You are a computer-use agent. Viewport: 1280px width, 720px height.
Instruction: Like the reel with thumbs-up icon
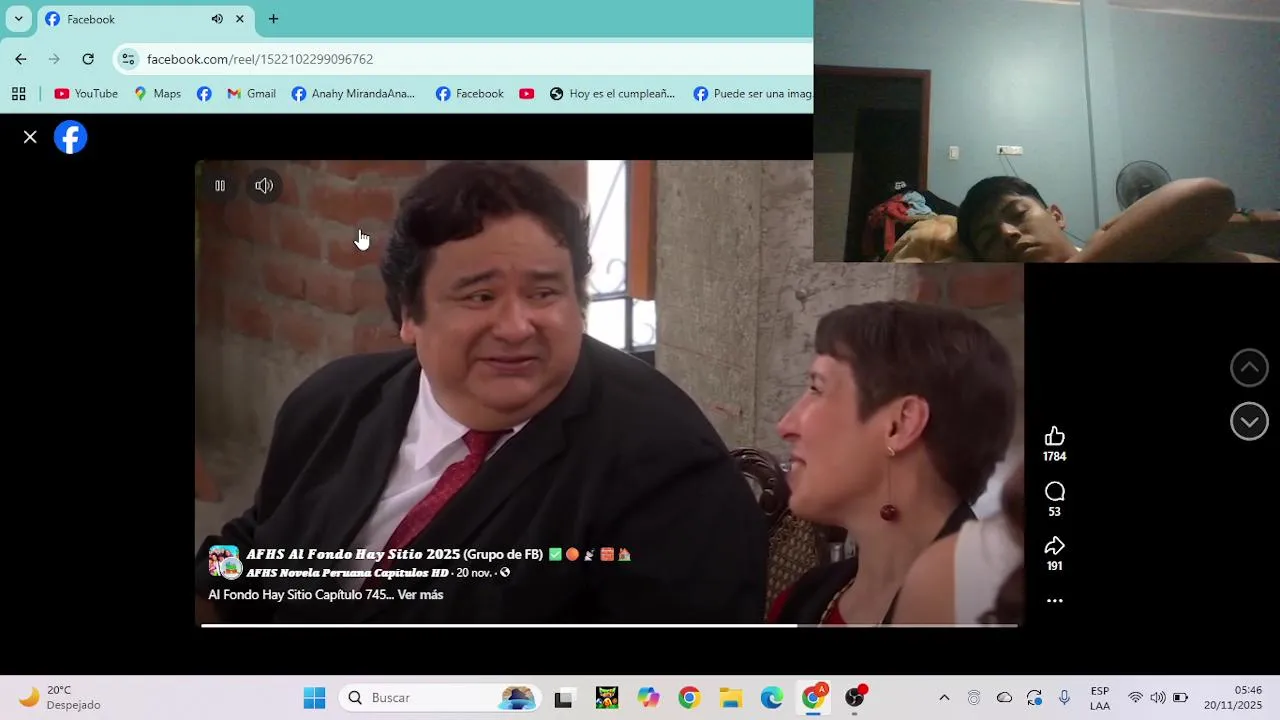tap(1054, 436)
